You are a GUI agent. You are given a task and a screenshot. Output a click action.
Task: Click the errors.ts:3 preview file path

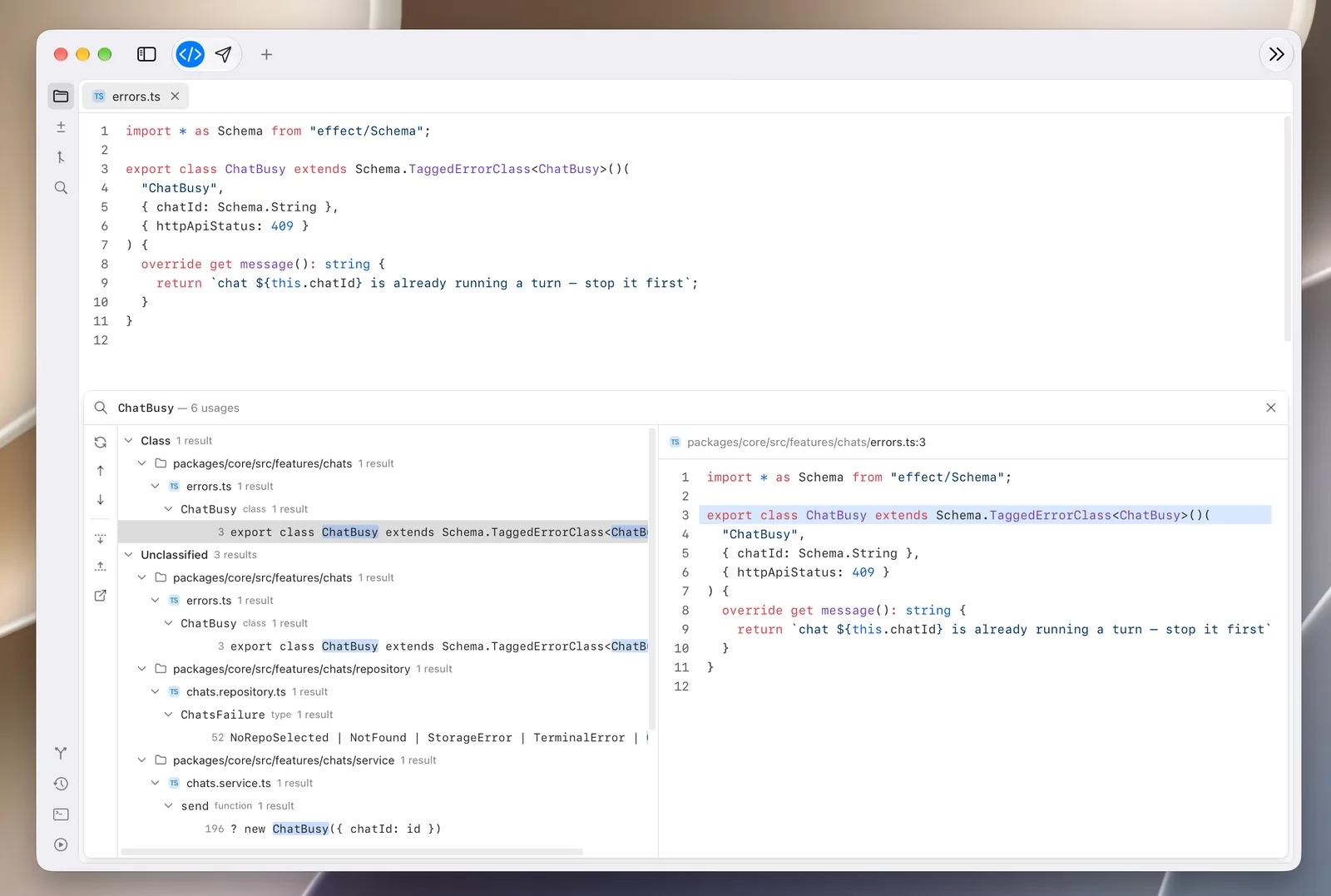806,443
